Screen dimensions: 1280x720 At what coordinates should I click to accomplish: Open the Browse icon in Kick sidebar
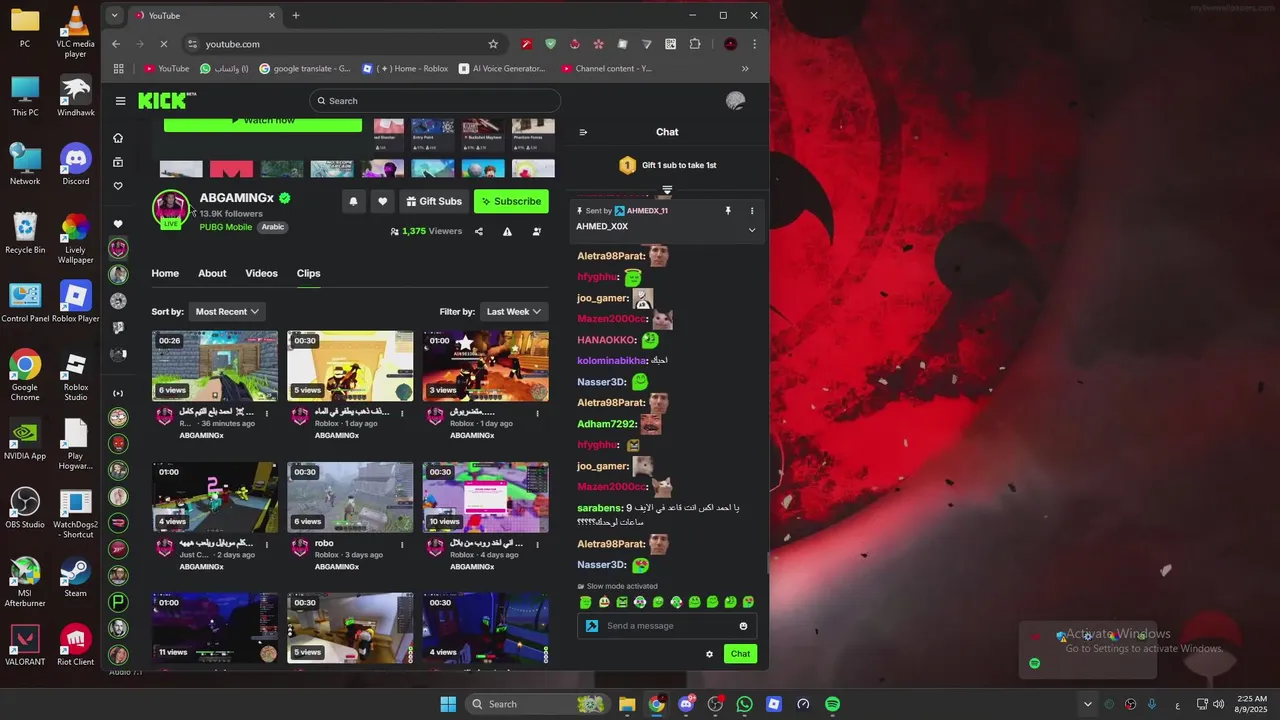[x=118, y=162]
